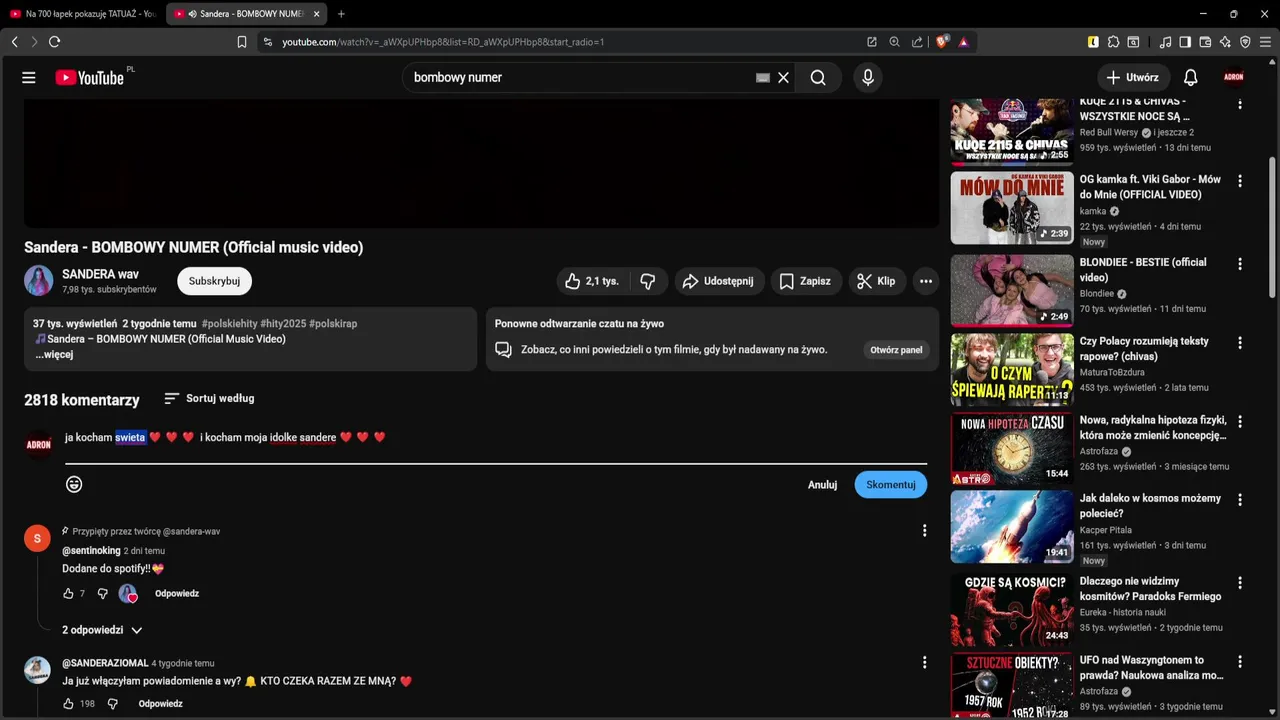
Task: Go back to the previous page
Action: (x=14, y=42)
